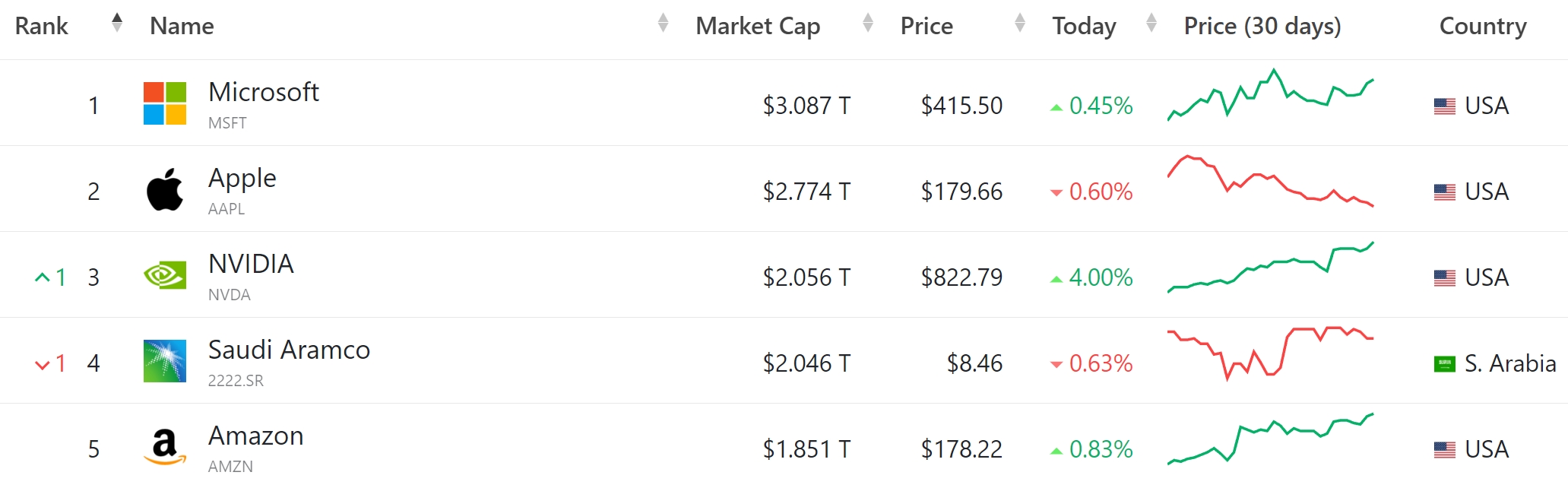Click Saudi Aramco's red rank-down arrow
Screen dimensions: 1568x488
[43, 364]
